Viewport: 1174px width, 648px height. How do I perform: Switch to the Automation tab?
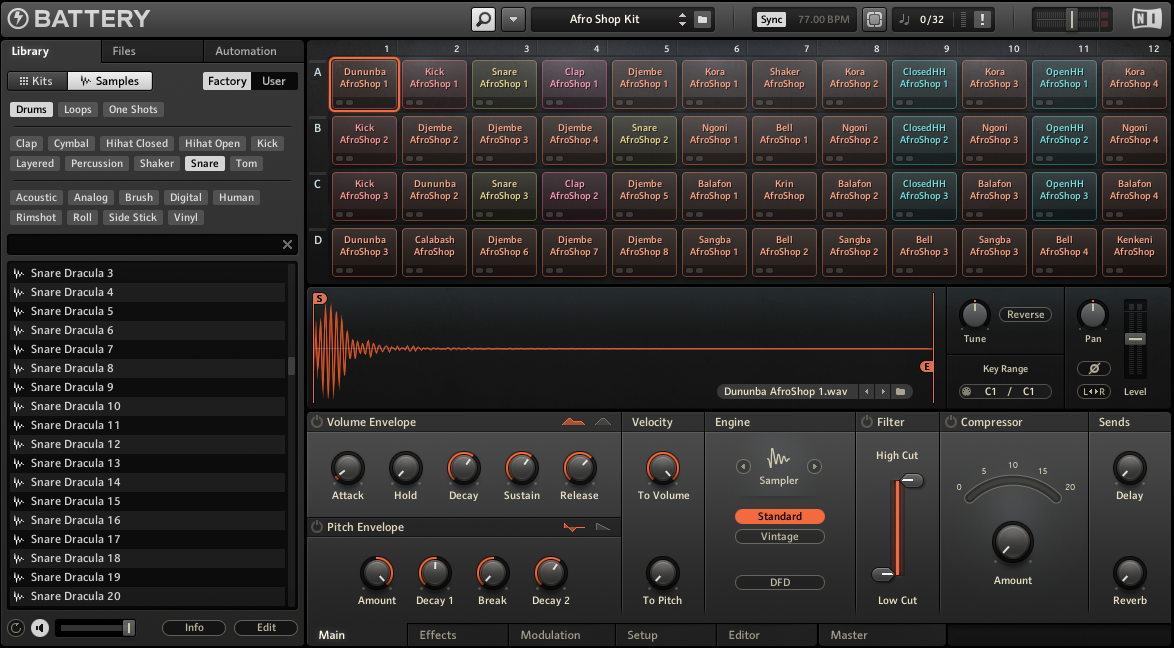click(246, 51)
